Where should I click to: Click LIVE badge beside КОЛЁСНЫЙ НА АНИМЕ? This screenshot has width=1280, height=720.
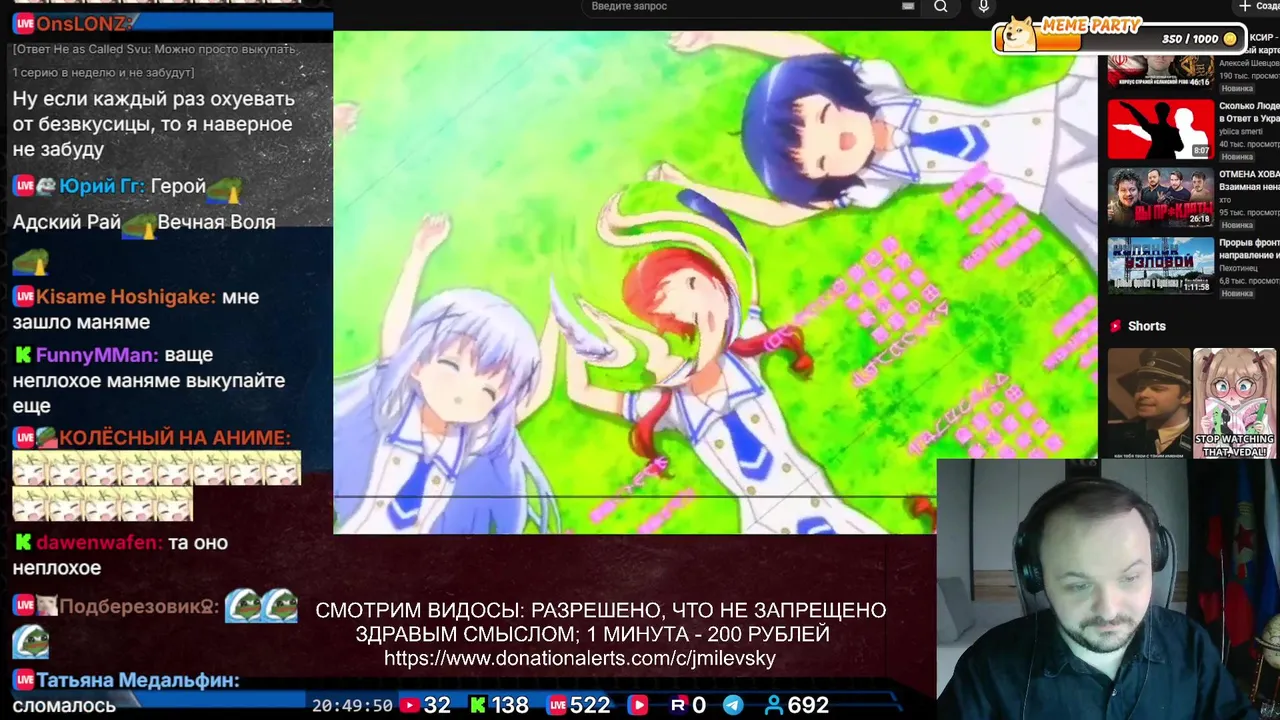[x=24, y=438]
